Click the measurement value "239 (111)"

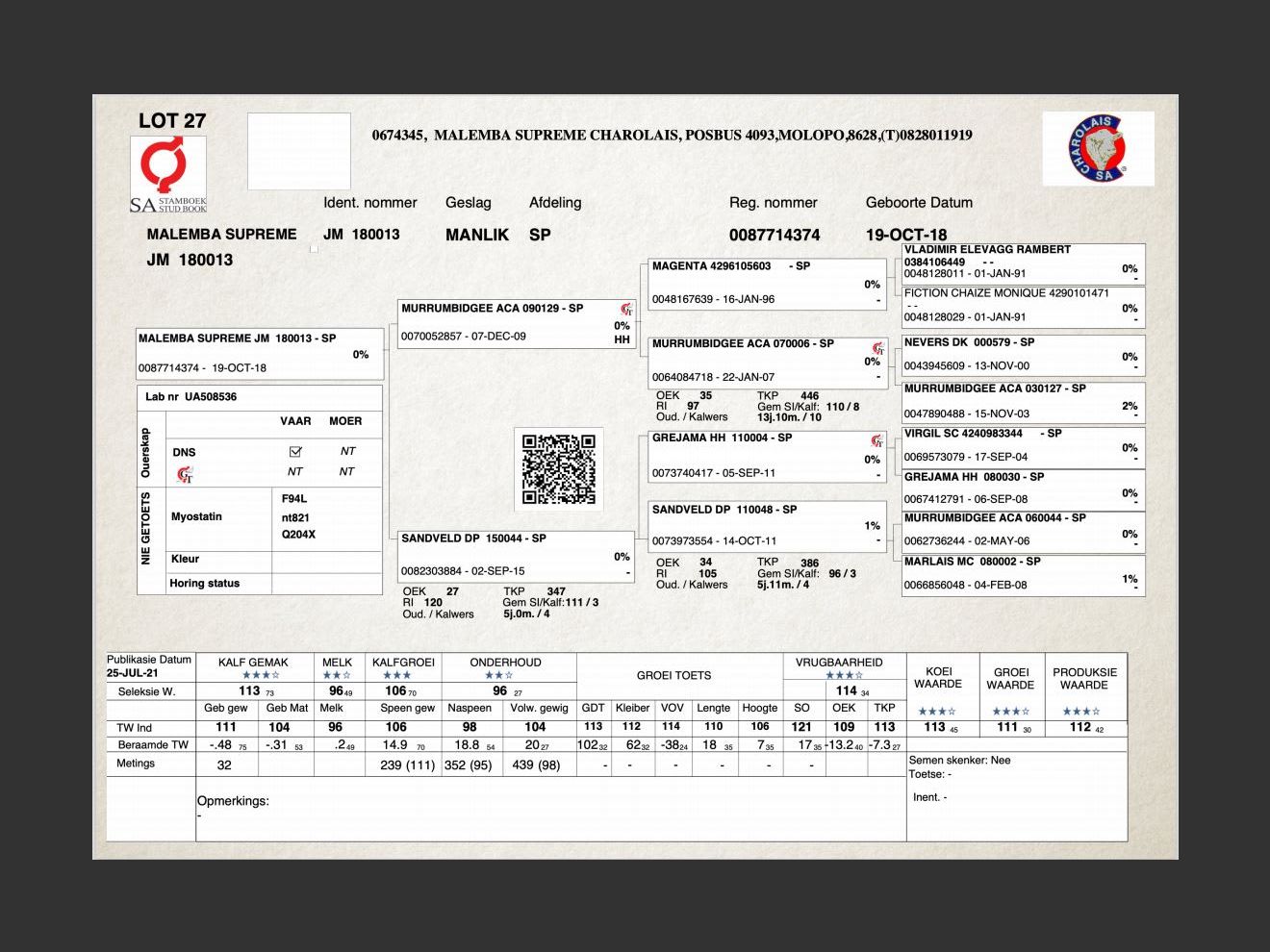click(407, 765)
